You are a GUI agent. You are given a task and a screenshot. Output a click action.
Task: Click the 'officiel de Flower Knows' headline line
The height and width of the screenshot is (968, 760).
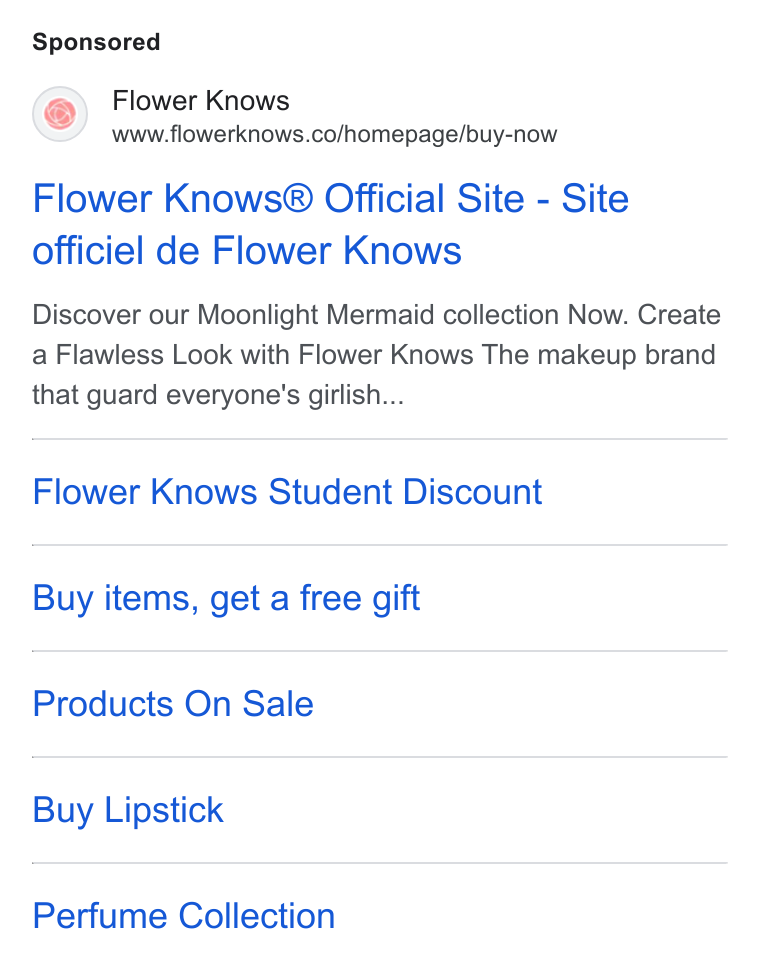pyautogui.click(x=247, y=251)
